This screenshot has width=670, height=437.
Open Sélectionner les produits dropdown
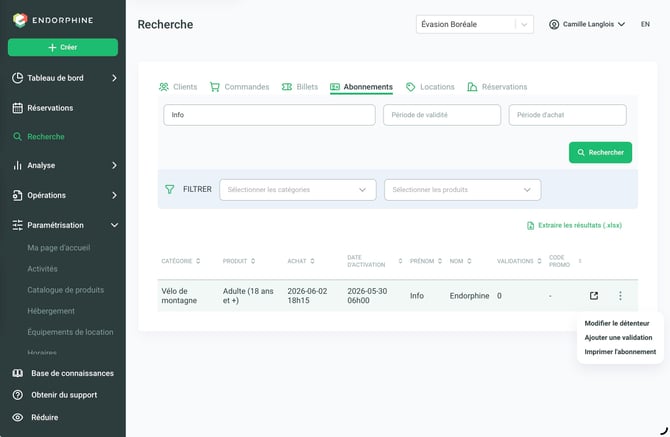pos(462,190)
